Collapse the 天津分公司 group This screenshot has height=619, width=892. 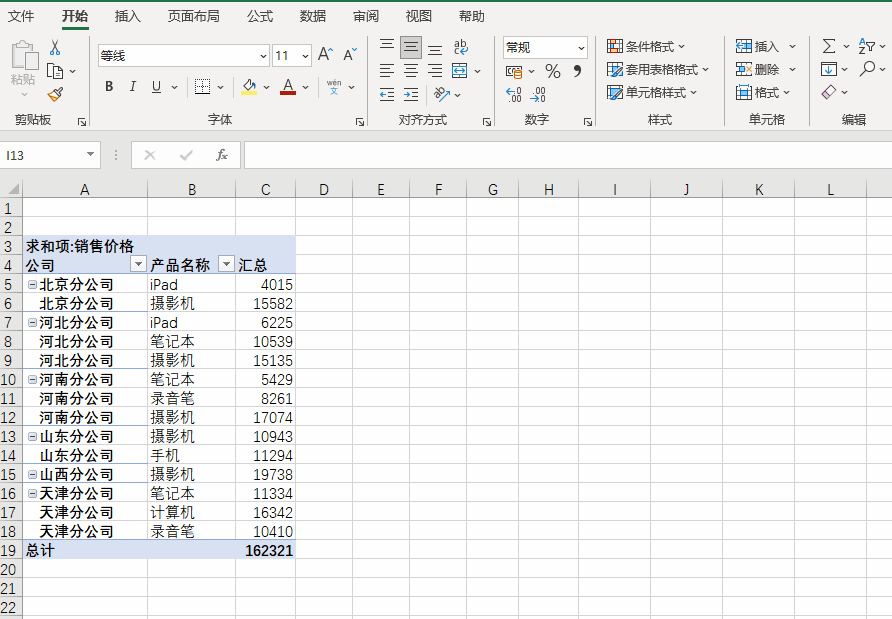click(x=32, y=493)
